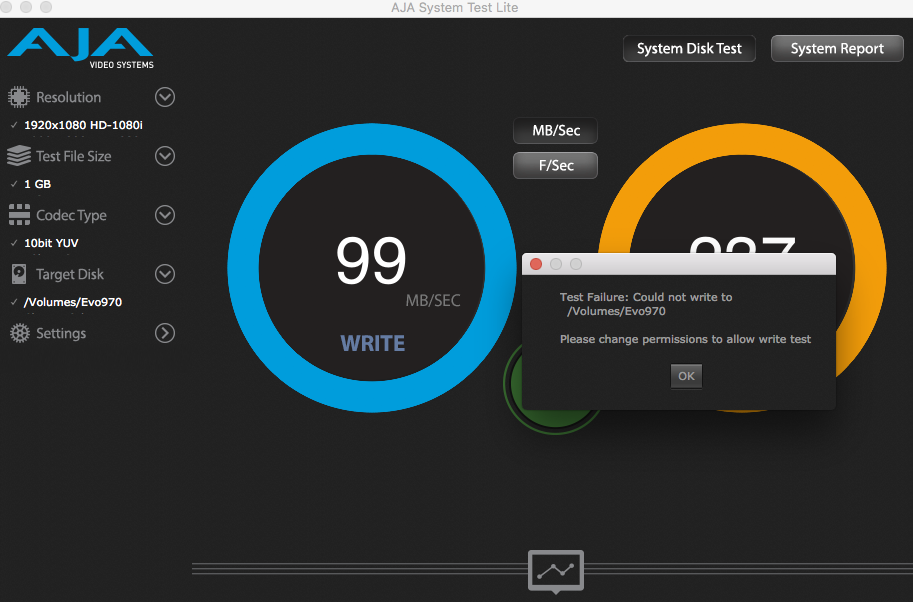The width and height of the screenshot is (913, 602).
Task: Select the 1 GB file size option
Action: pos(37,184)
